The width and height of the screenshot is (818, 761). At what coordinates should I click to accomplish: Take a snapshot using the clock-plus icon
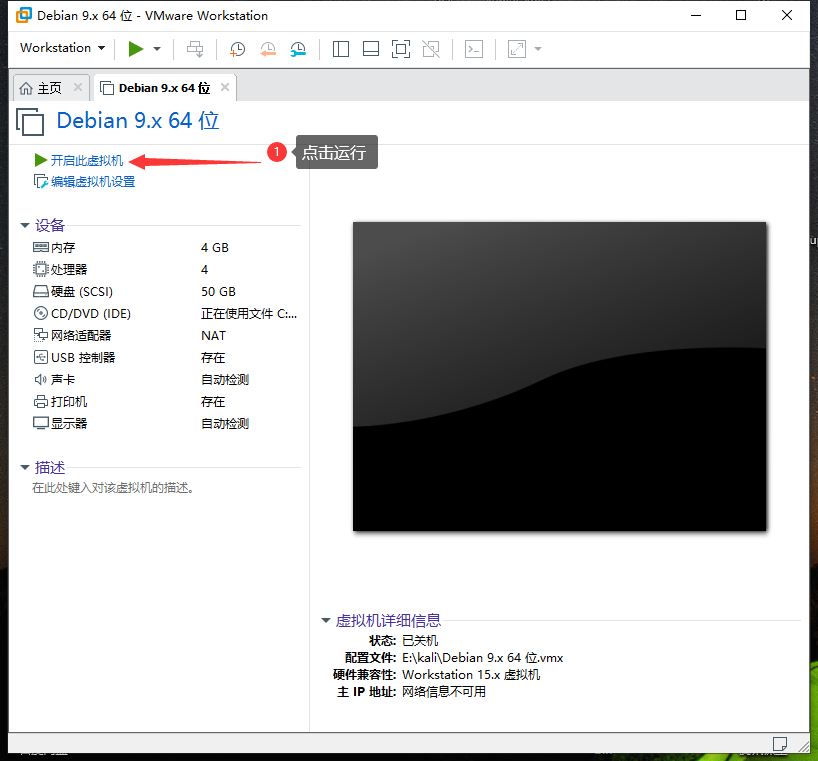pos(237,49)
